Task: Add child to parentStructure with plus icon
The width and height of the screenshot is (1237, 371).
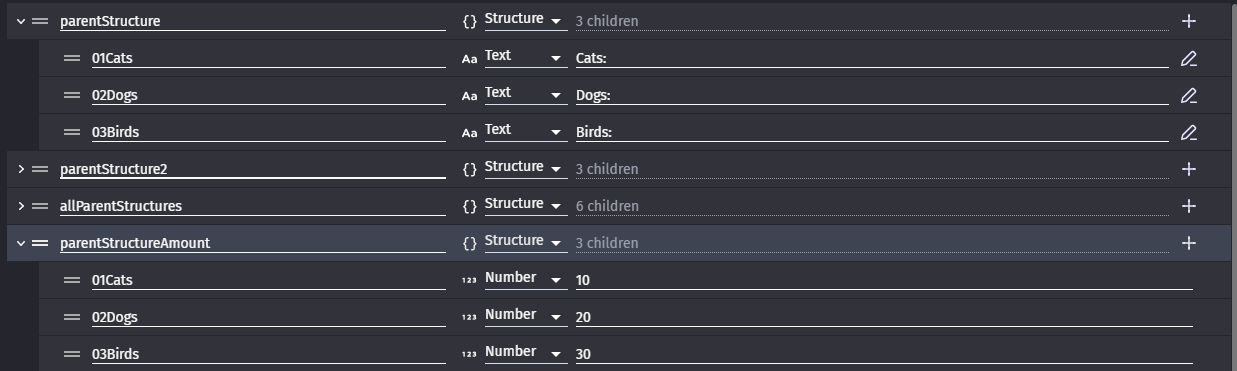Action: pos(1188,21)
